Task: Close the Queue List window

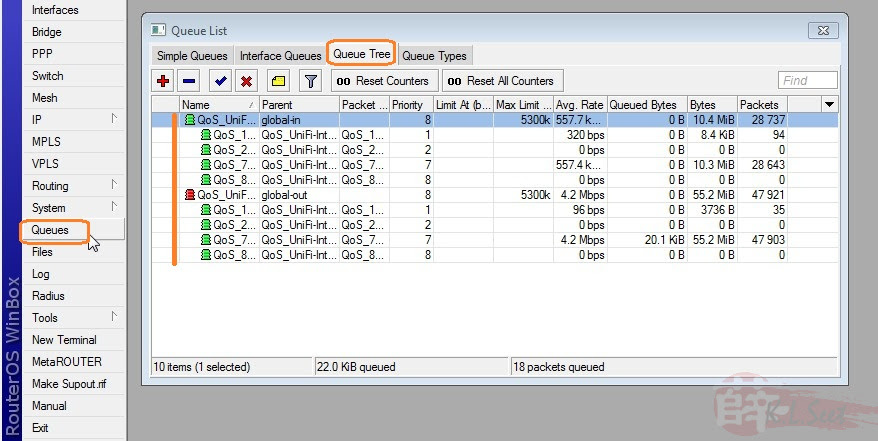Action: 823,30
